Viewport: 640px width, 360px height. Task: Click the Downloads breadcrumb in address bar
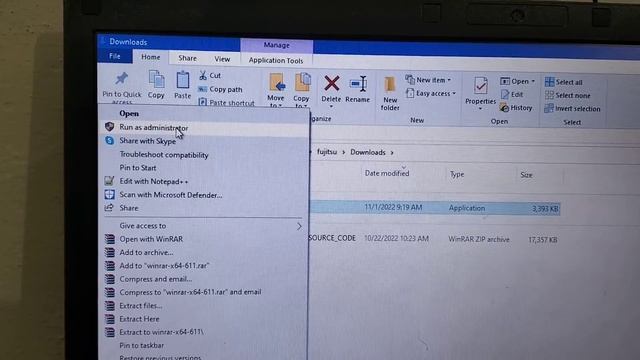click(x=368, y=152)
